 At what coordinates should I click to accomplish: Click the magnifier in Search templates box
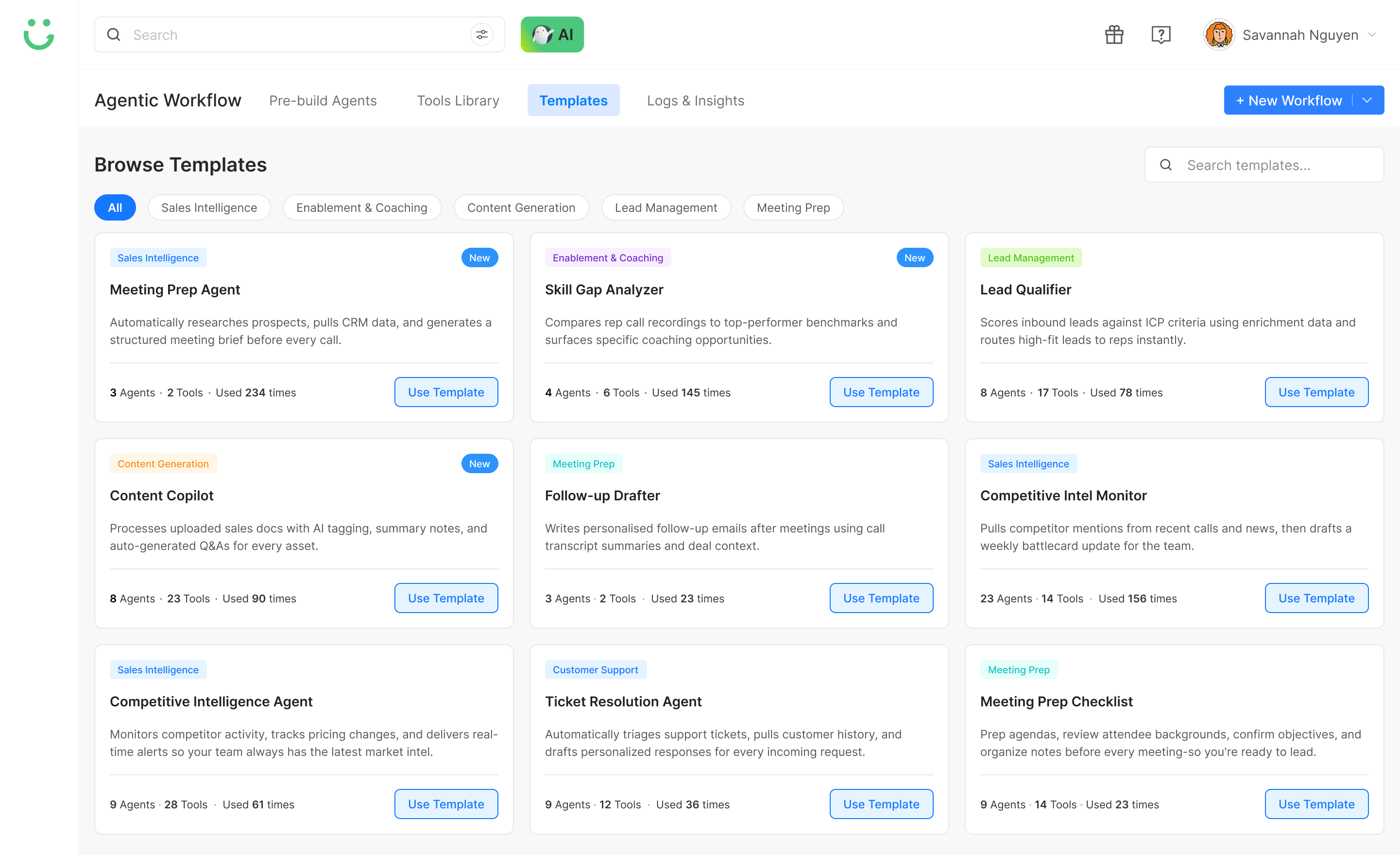coord(1165,165)
